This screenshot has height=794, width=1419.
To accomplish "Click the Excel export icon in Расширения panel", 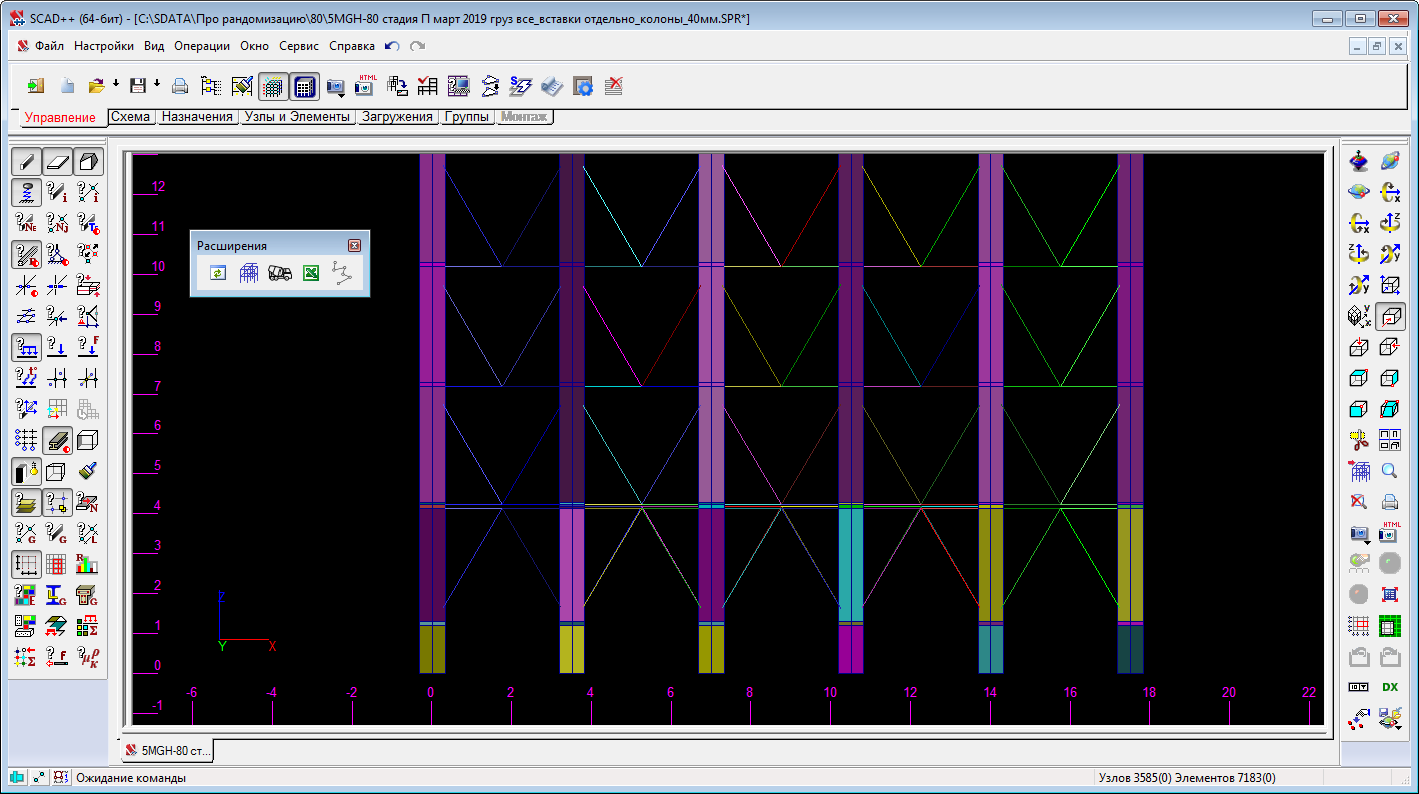I will point(311,273).
